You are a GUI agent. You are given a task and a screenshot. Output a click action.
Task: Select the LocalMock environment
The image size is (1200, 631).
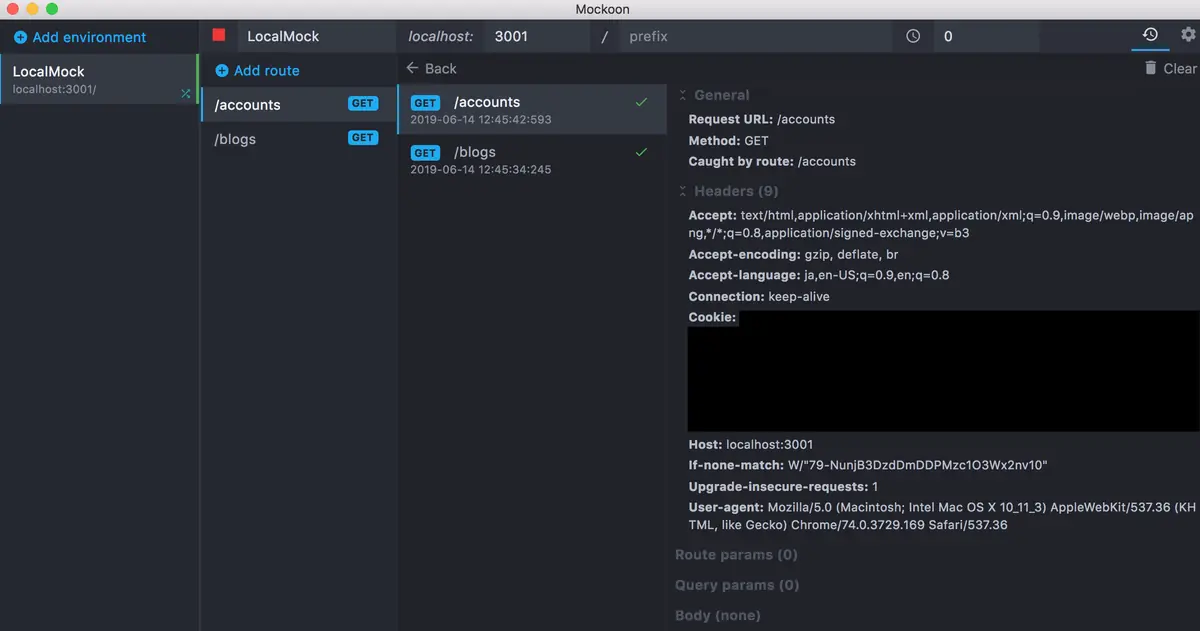(98, 79)
